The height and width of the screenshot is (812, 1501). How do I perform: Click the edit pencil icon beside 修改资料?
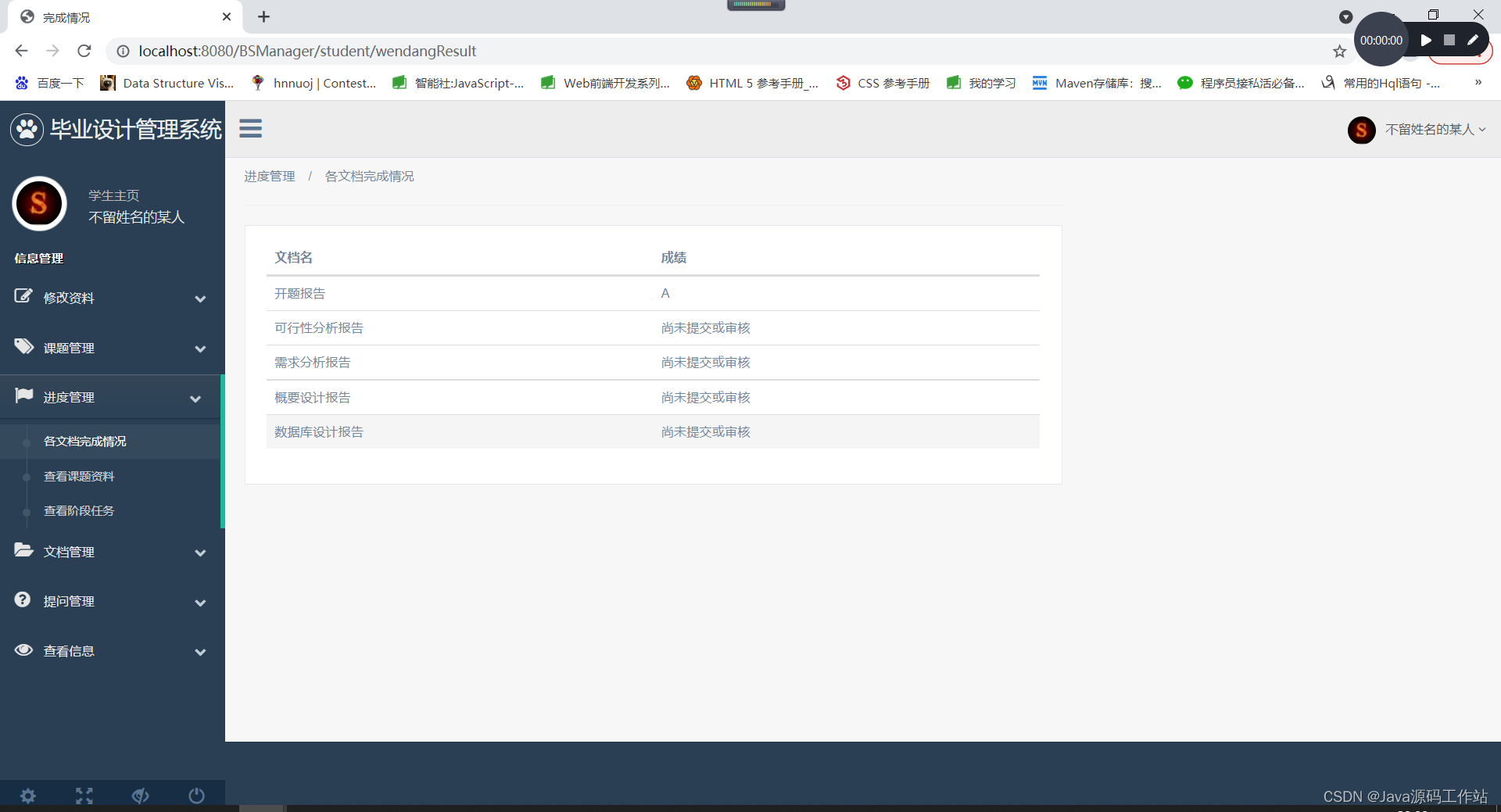[23, 296]
